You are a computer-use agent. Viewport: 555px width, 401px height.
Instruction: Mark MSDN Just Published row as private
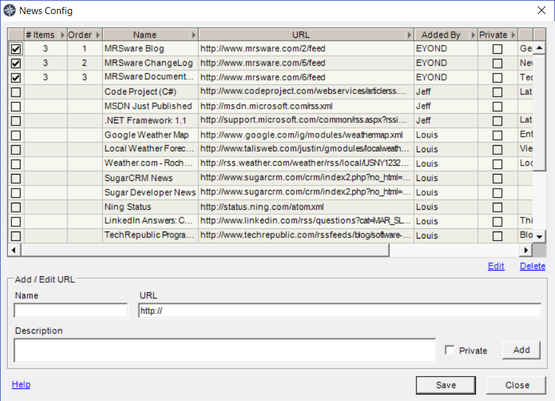tap(498, 107)
